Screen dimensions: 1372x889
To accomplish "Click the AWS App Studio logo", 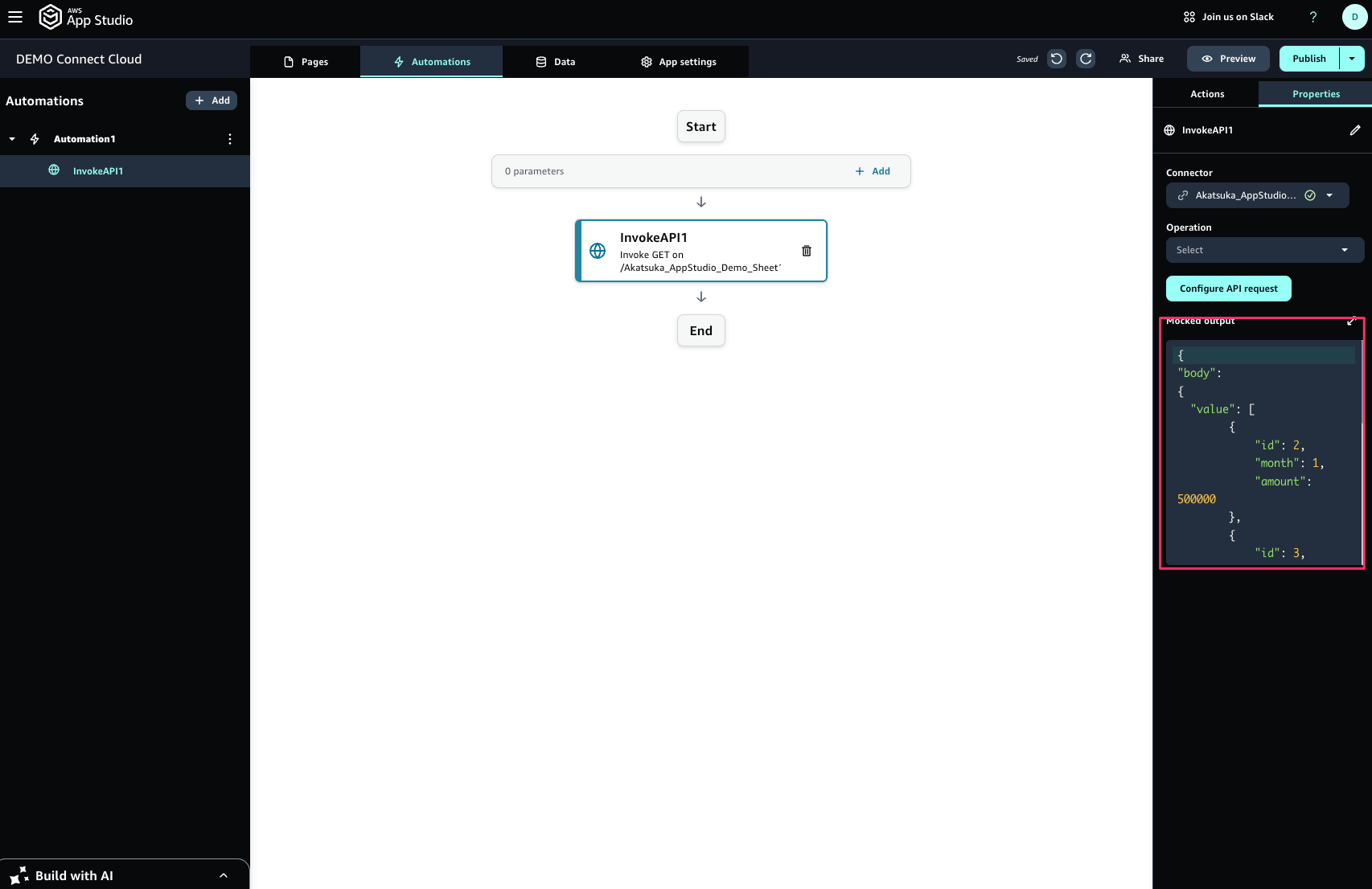I will coord(86,17).
